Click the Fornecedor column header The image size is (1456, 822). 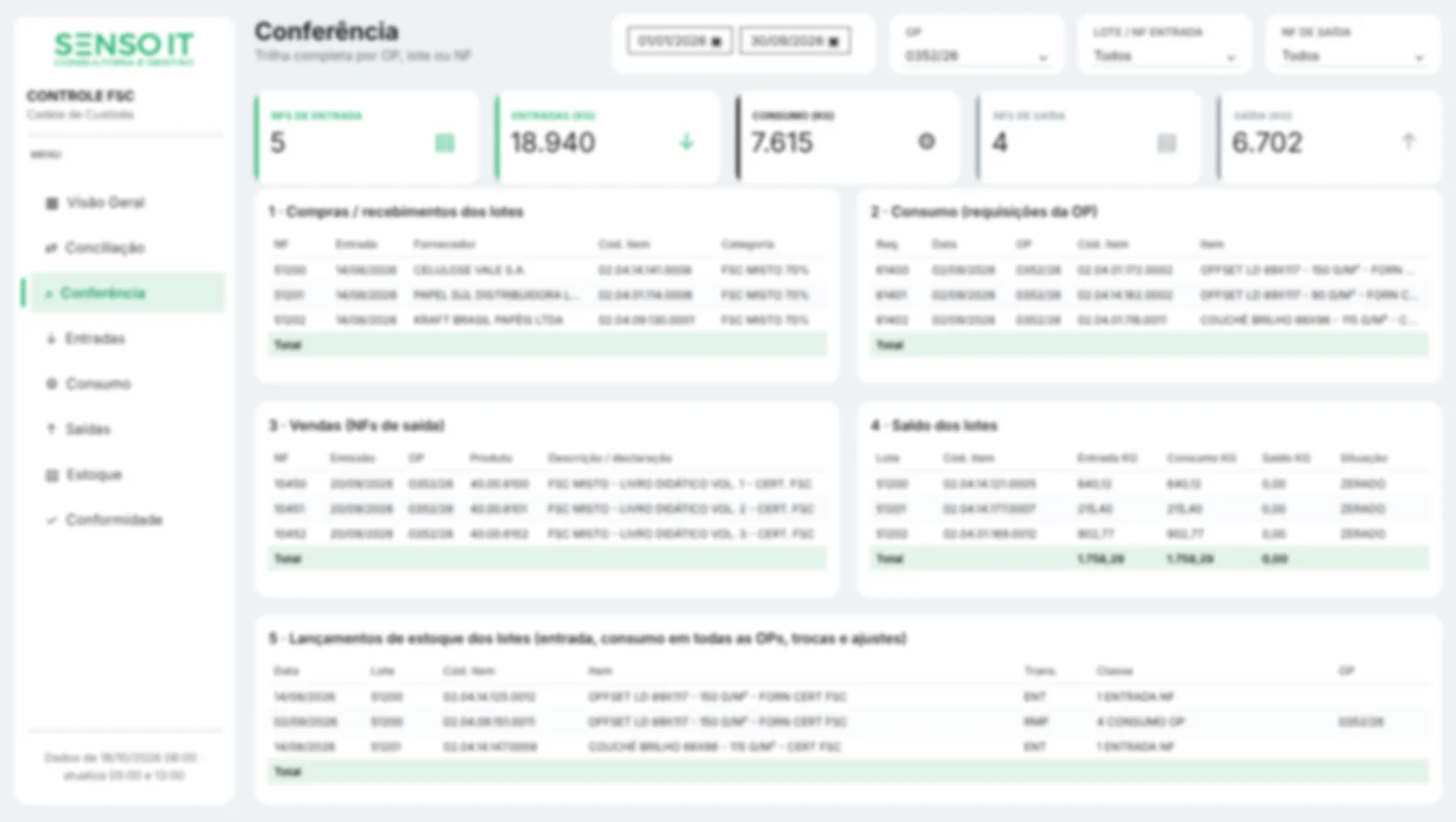click(x=445, y=244)
